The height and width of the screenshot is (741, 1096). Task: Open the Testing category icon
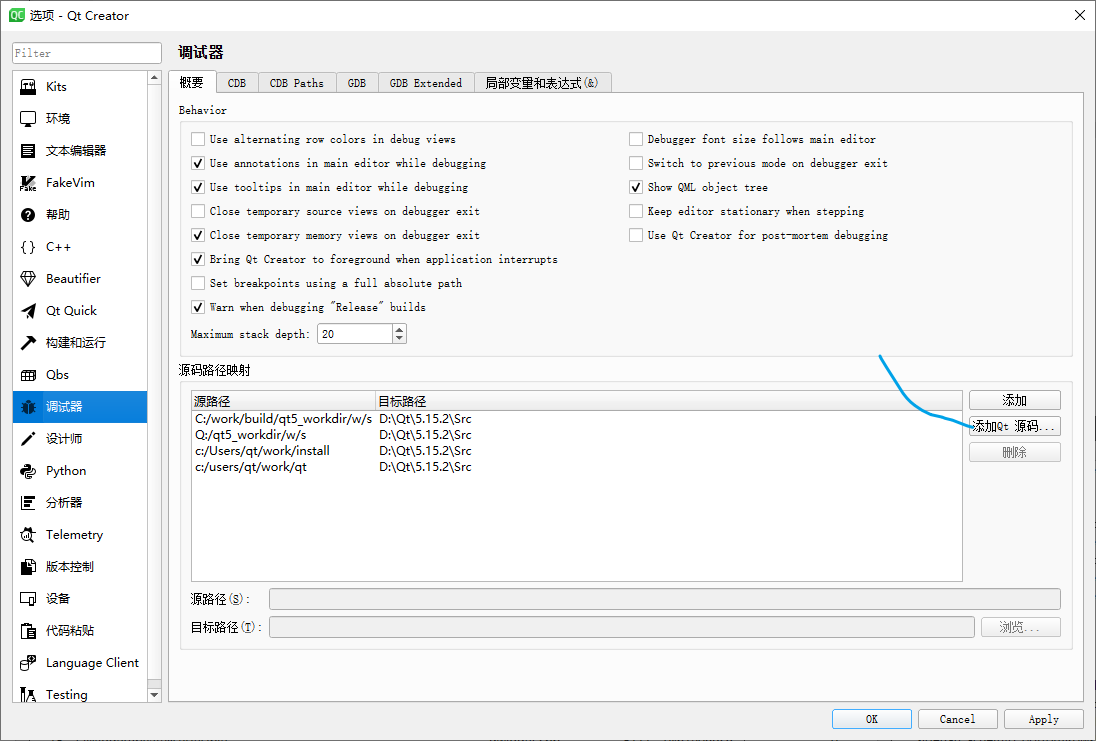point(28,695)
